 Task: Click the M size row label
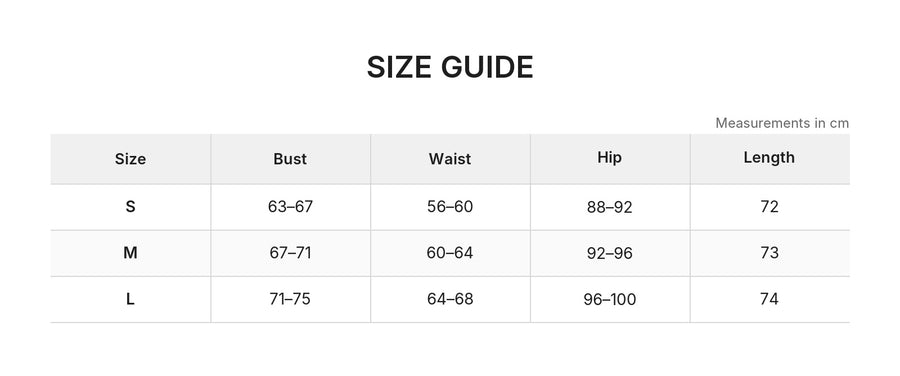click(x=130, y=253)
